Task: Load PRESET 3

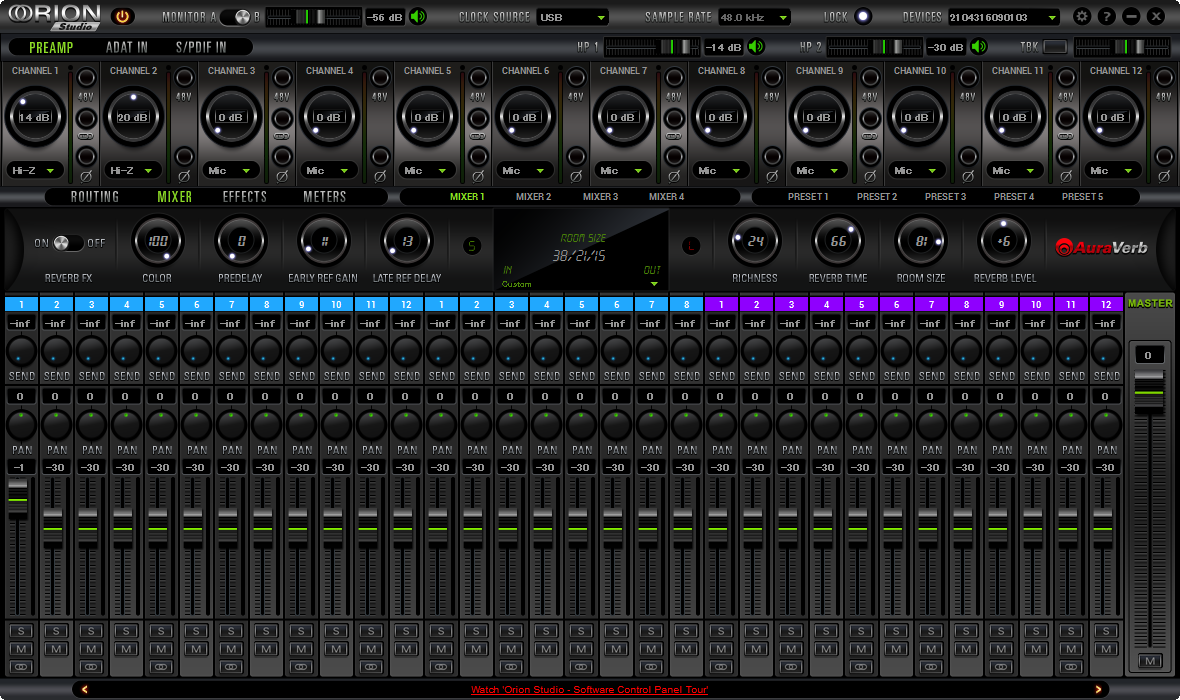Action: coord(945,196)
